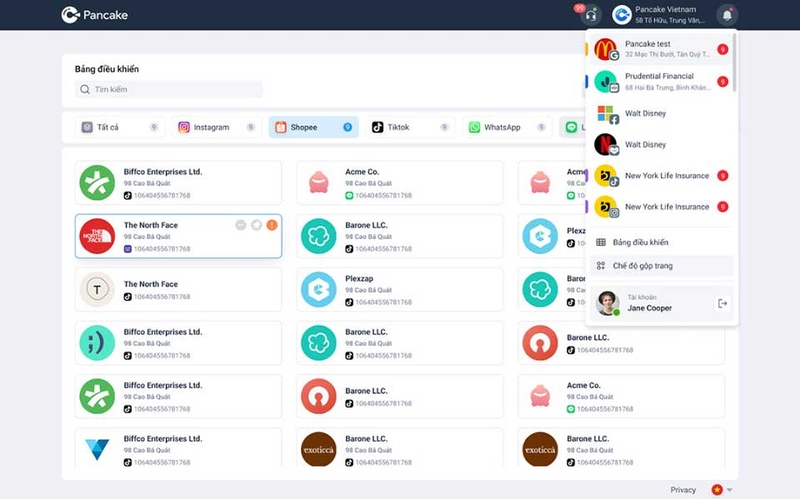Open The North Face card with red logo
Image resolution: width=800 pixels, height=499 pixels.
(x=178, y=236)
